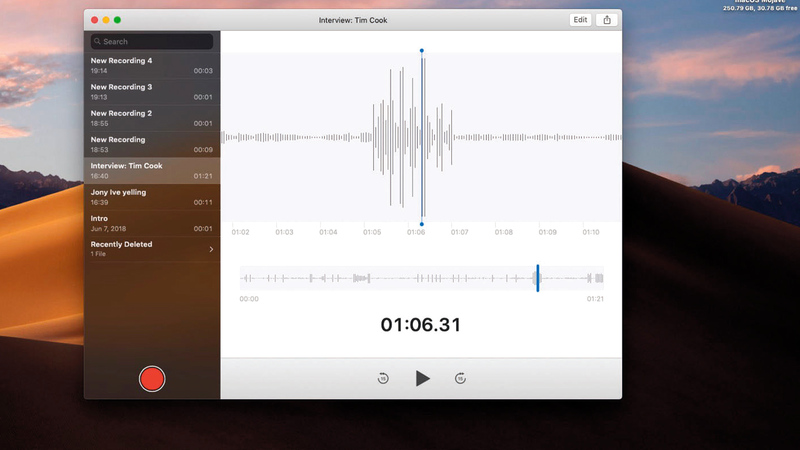This screenshot has width=800, height=450.
Task: Play the Tim Cook interview recording
Action: [x=422, y=378]
